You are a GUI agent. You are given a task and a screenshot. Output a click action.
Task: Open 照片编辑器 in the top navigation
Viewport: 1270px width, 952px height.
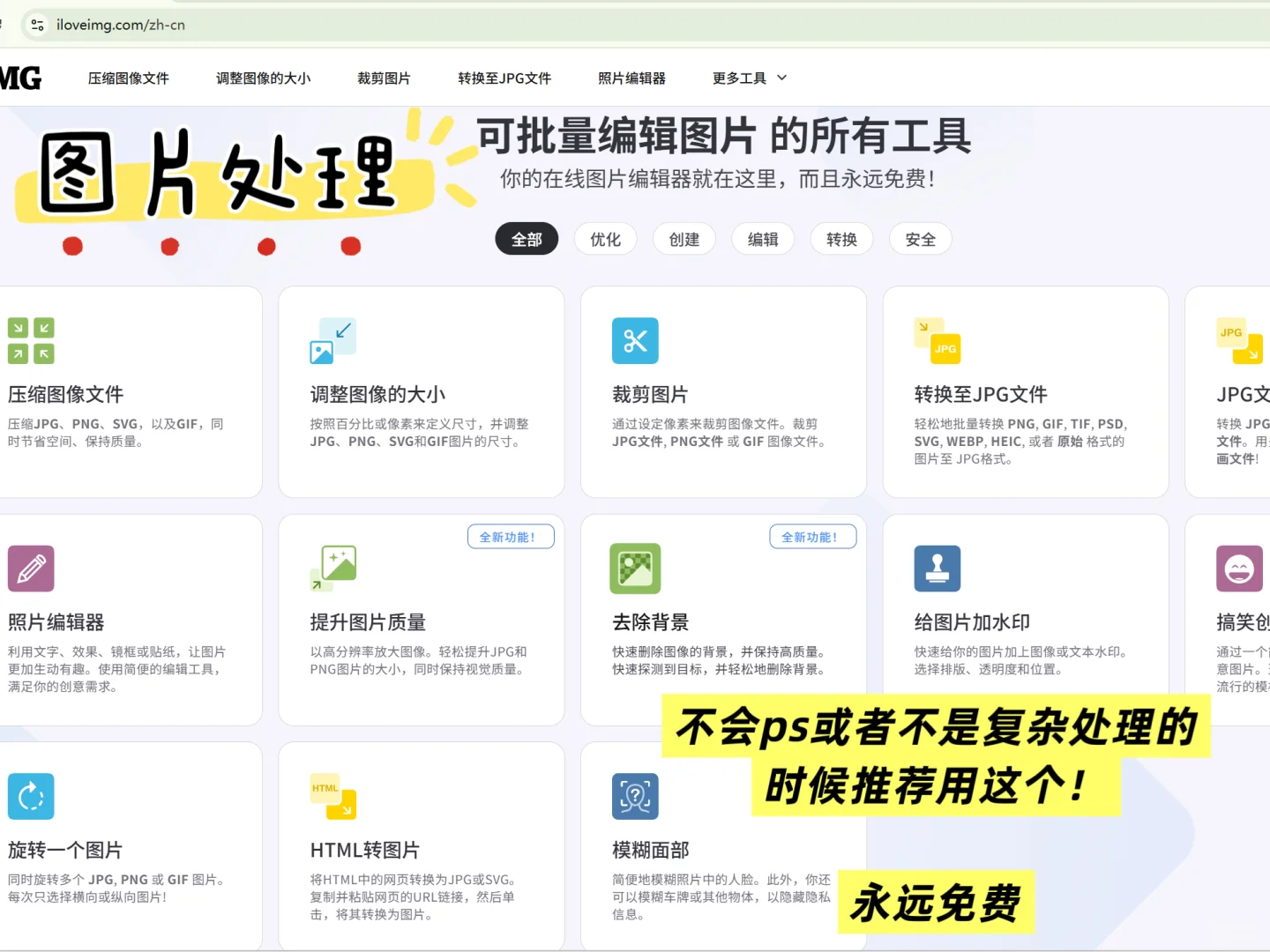631,78
